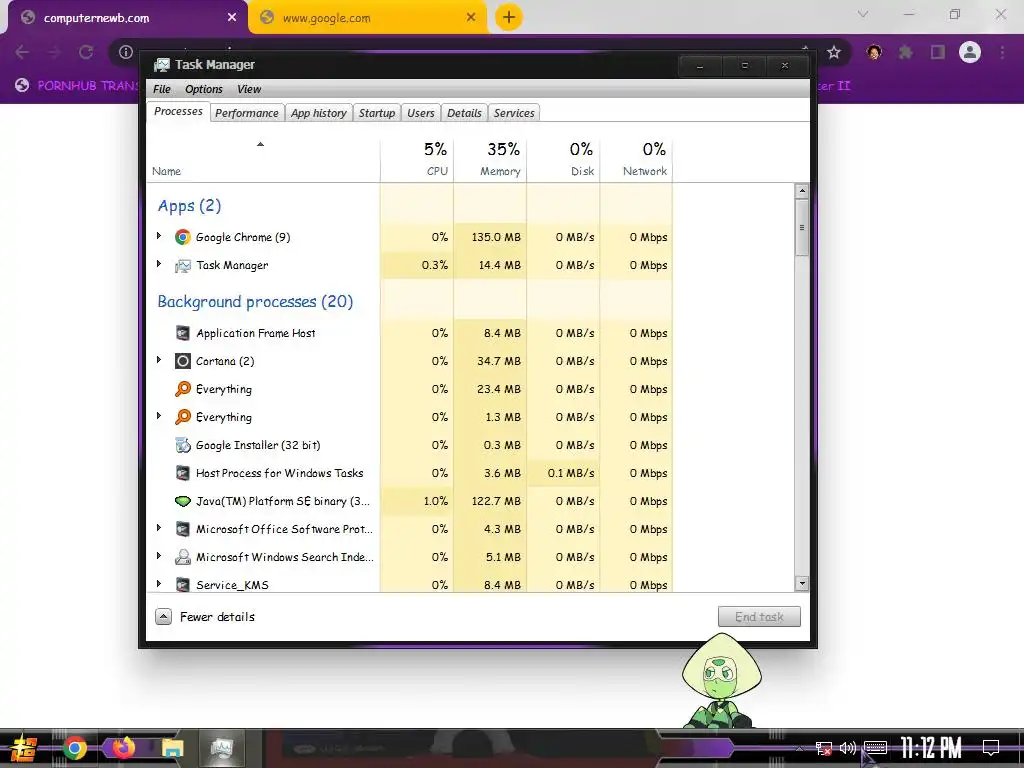This screenshot has width=1024, height=768.
Task: Click the Task Manager title bar icon
Action: [161, 65]
